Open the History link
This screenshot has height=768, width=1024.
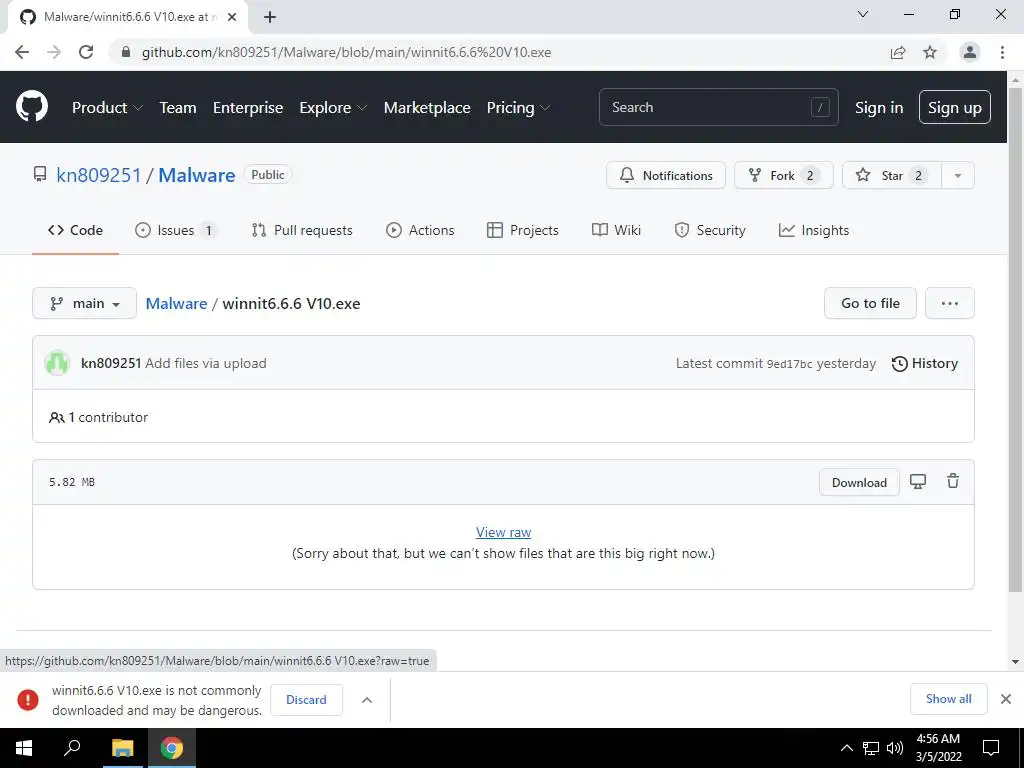pos(925,363)
